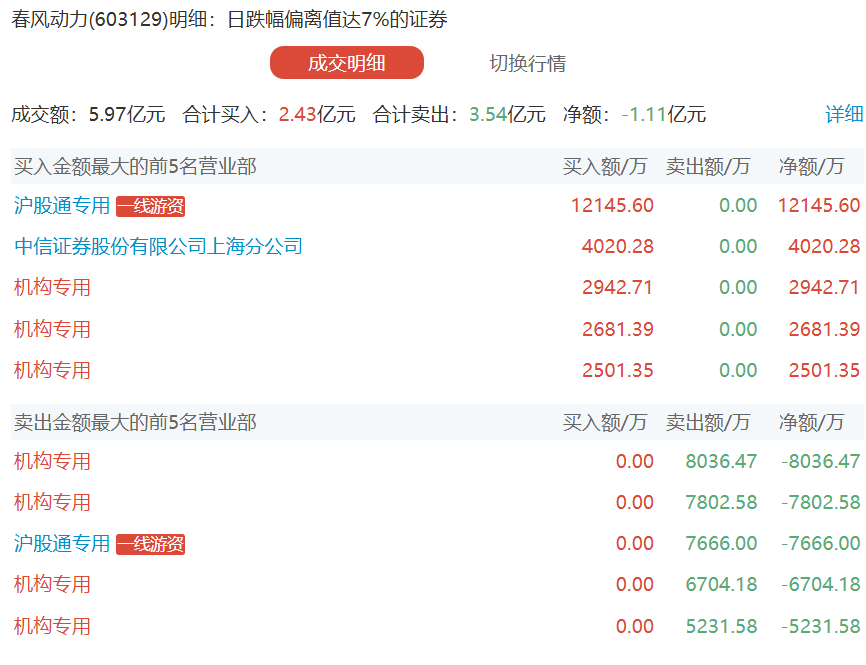This screenshot has width=866, height=665.
Task: Open 中信证券股份有限公司上海分公司 link
Action: [x=159, y=246]
